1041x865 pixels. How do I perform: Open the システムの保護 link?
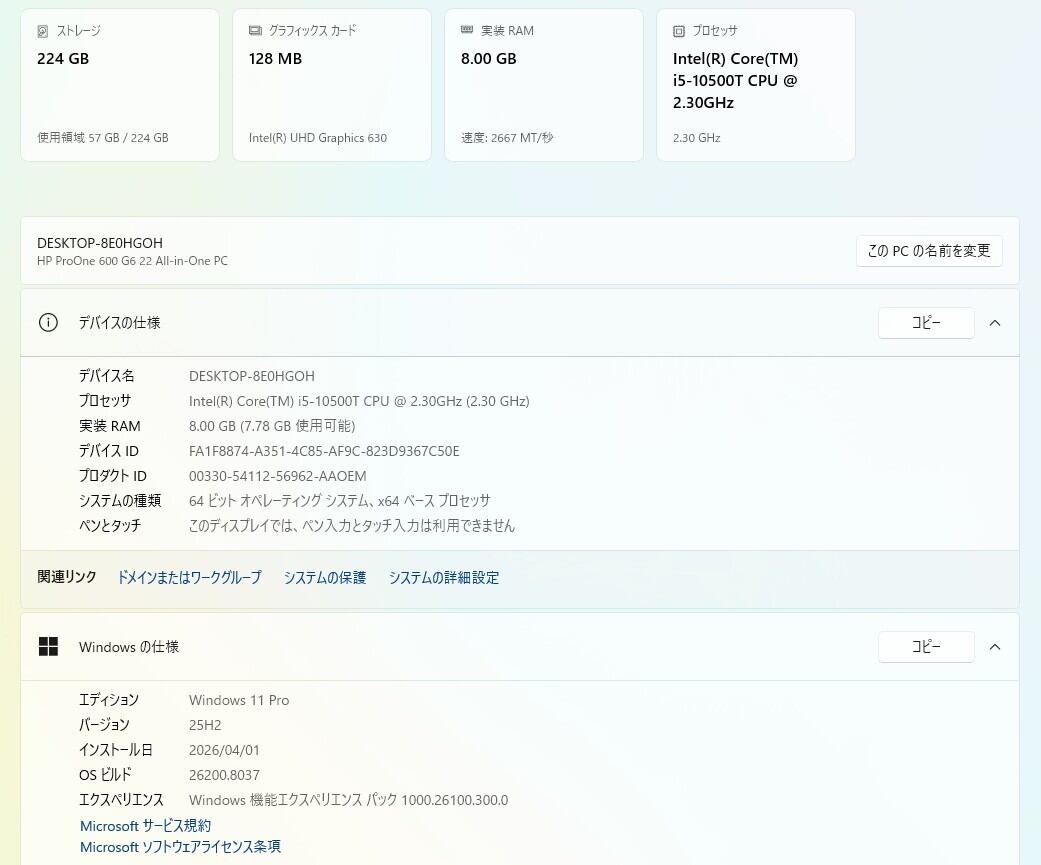click(x=325, y=578)
